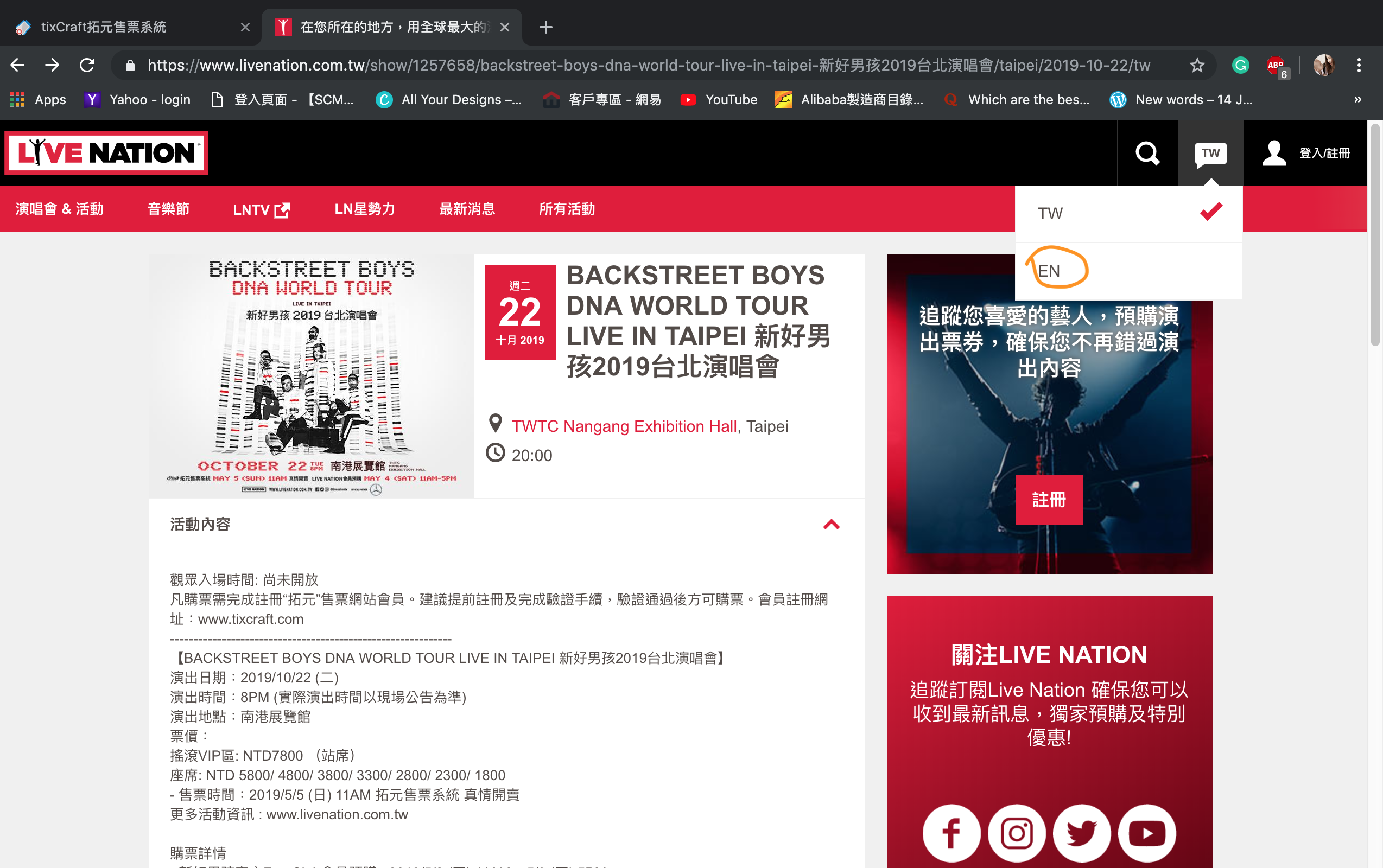Click the Grammarly extension icon
This screenshot has width=1383, height=868.
point(1240,66)
